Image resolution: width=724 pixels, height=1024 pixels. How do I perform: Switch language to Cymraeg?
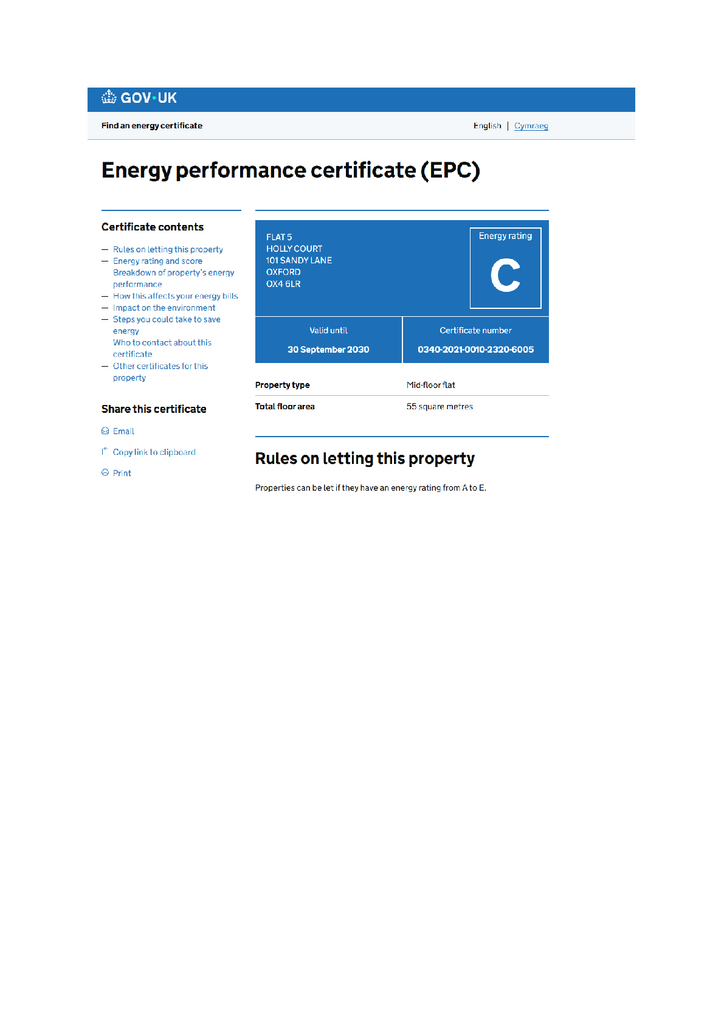coord(531,126)
